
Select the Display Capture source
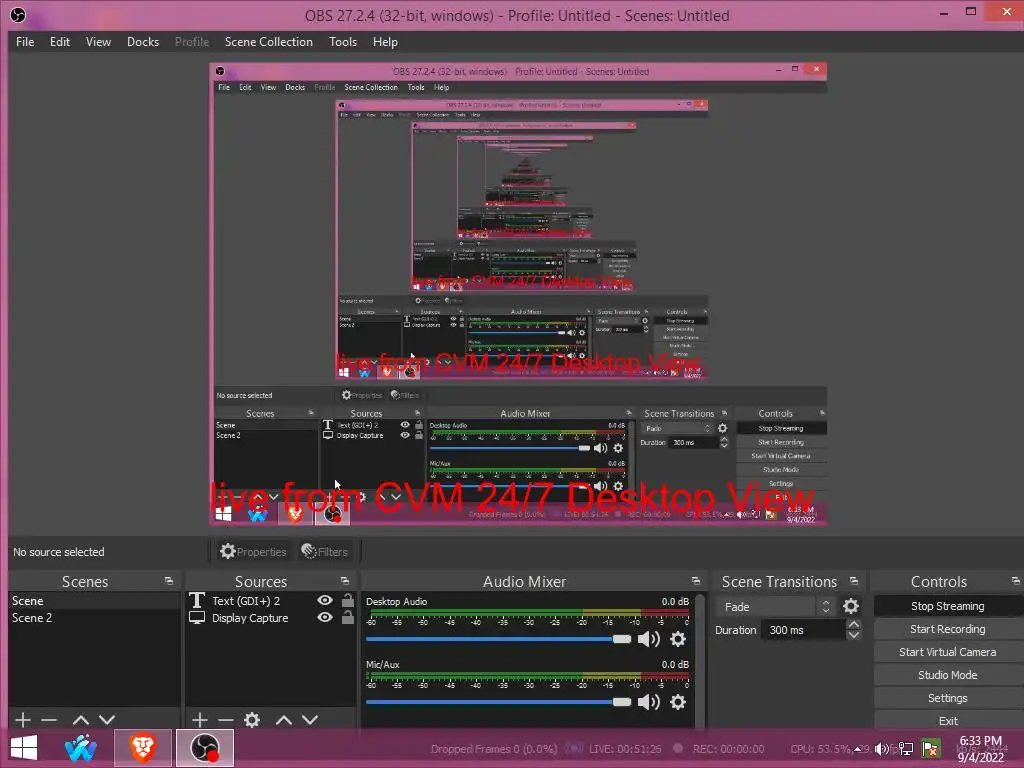click(250, 618)
